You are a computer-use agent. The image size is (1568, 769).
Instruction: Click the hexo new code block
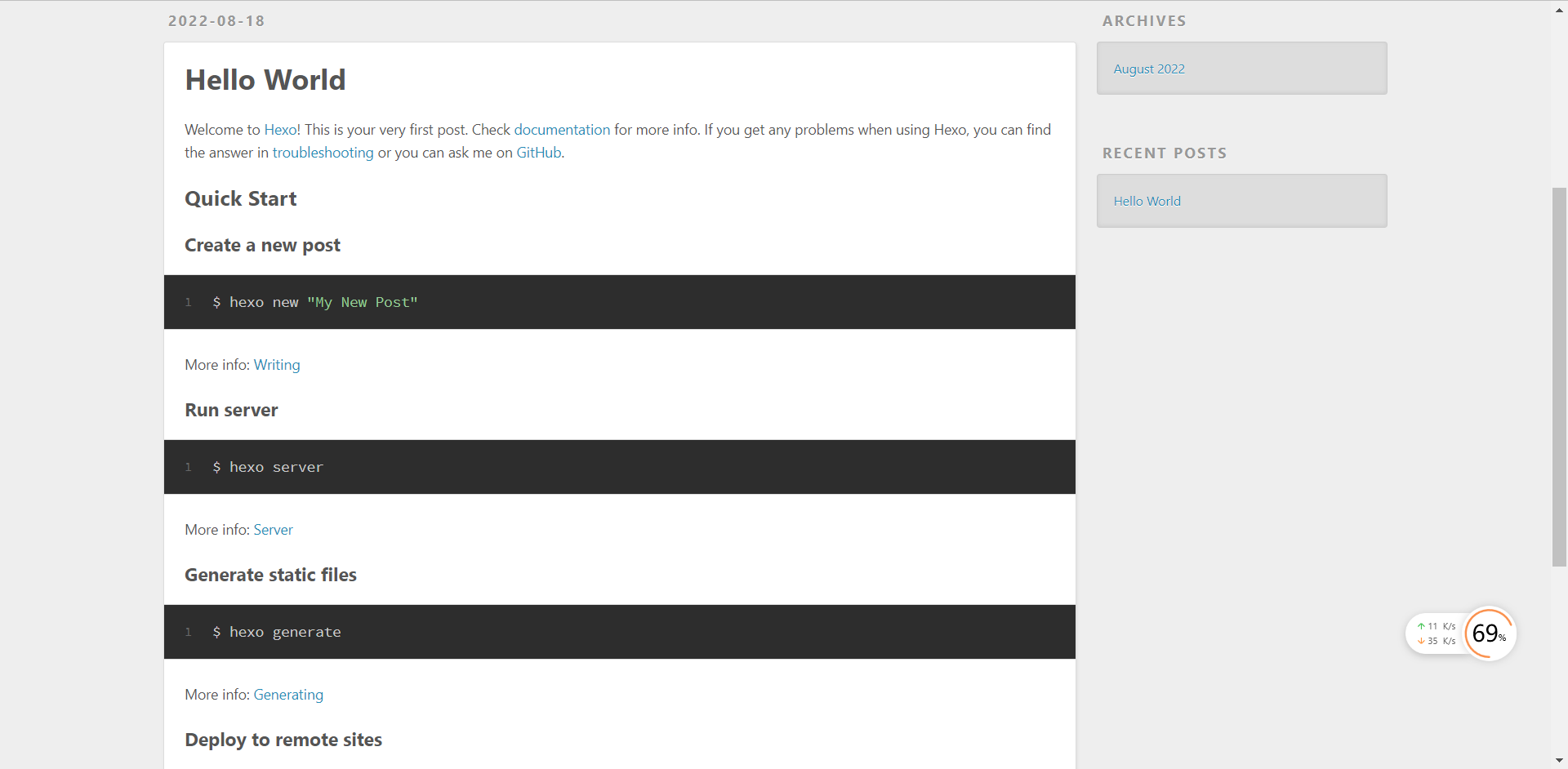pyautogui.click(x=619, y=302)
